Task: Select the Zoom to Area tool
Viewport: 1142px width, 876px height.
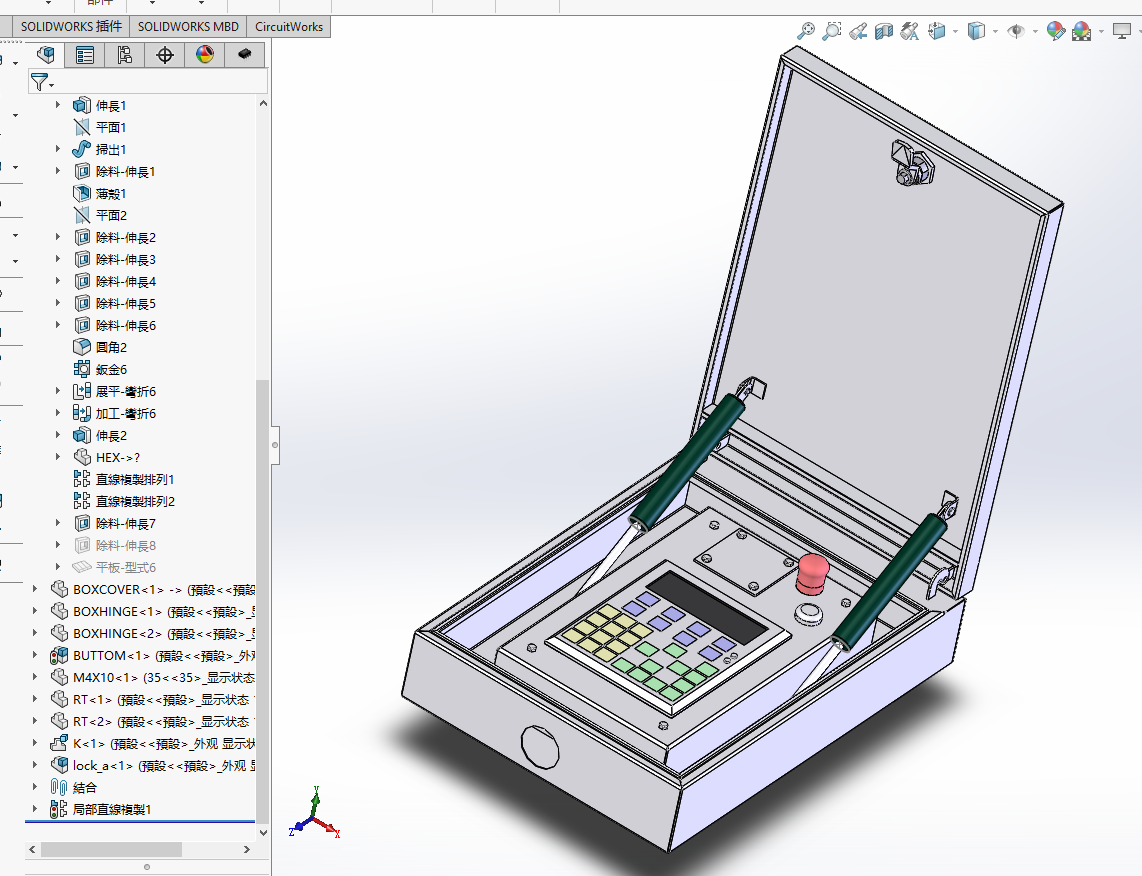Action: (831, 31)
